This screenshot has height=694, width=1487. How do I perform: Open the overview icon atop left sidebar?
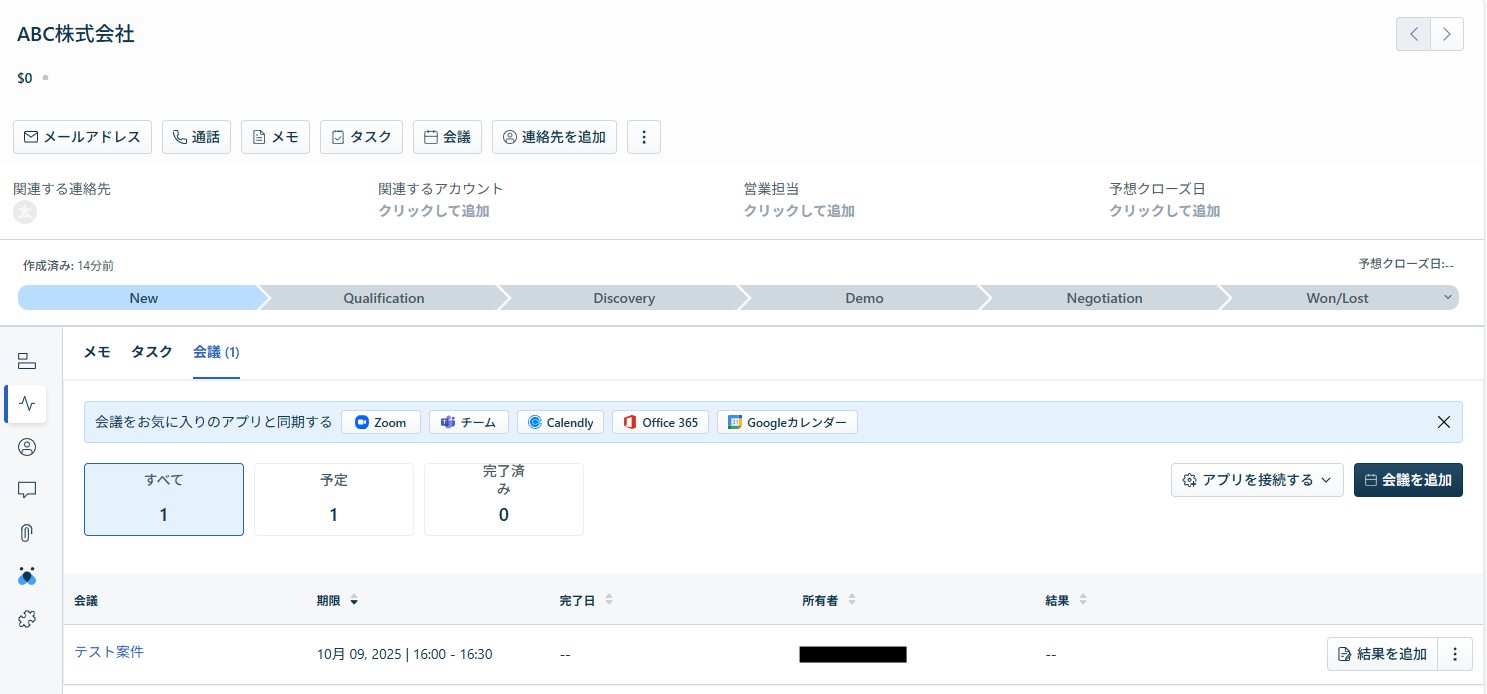pyautogui.click(x=27, y=361)
